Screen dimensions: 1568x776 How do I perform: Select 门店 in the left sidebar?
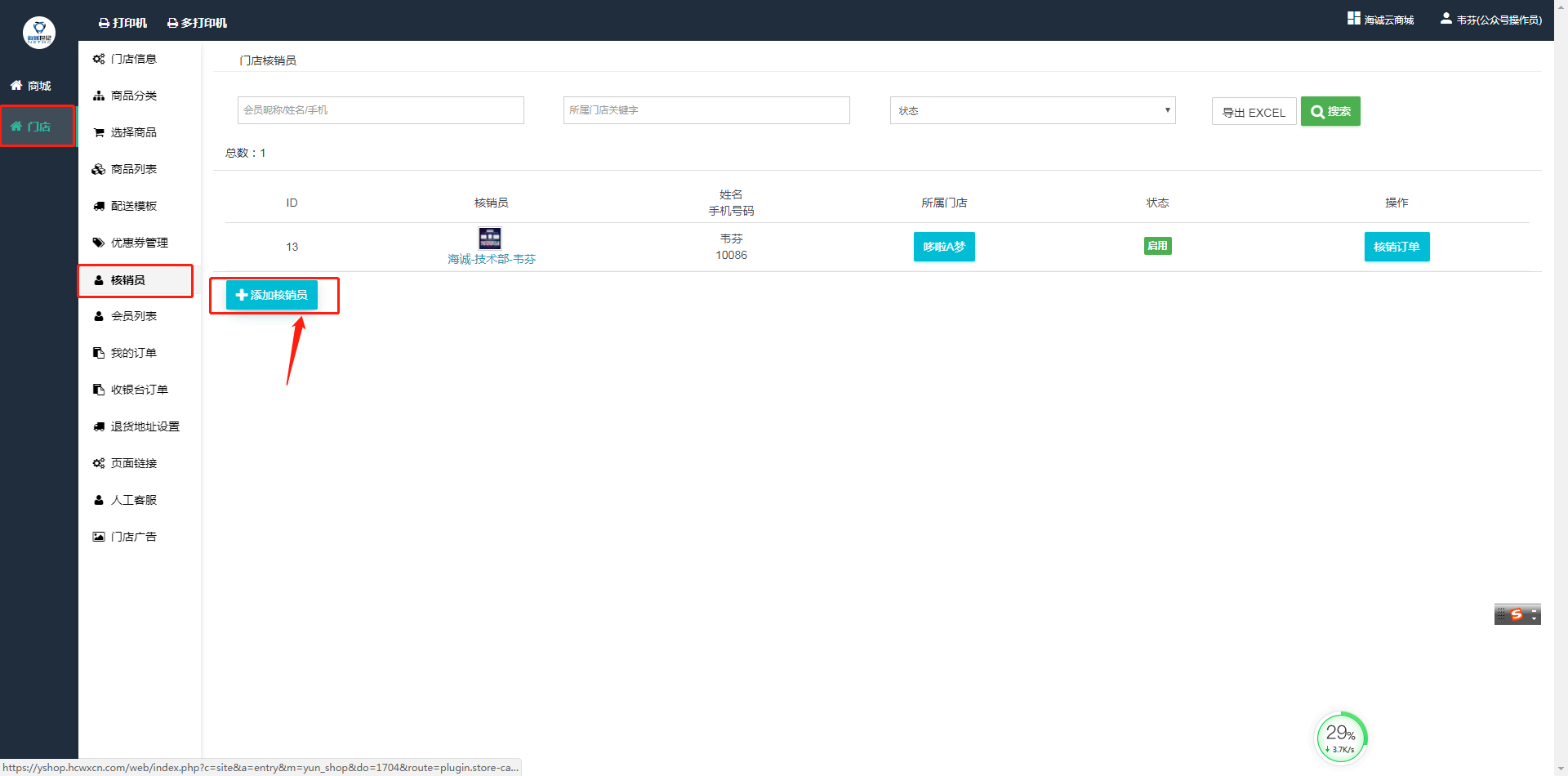(x=38, y=127)
